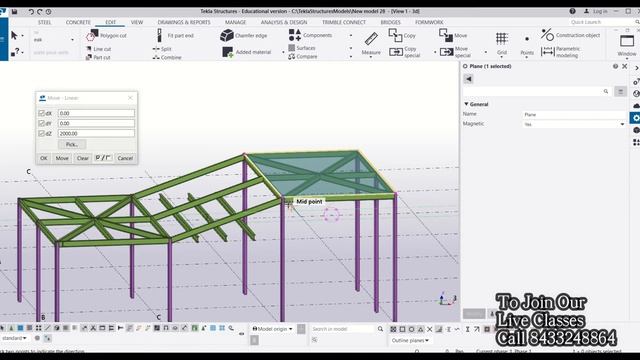The height and width of the screenshot is (360, 640).
Task: Open the TRIMBLE CONNECT tab
Action: 344,22
